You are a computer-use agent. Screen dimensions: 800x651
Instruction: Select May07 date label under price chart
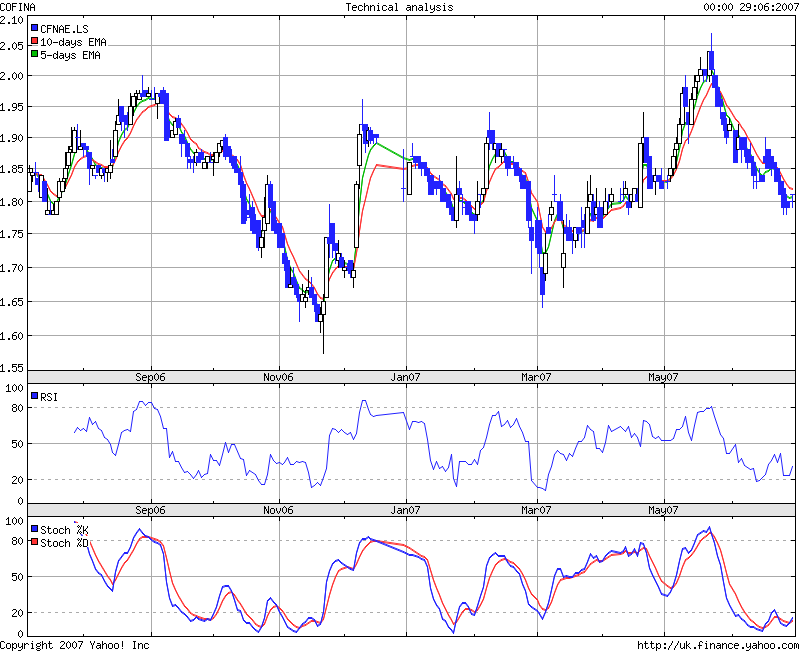(664, 377)
